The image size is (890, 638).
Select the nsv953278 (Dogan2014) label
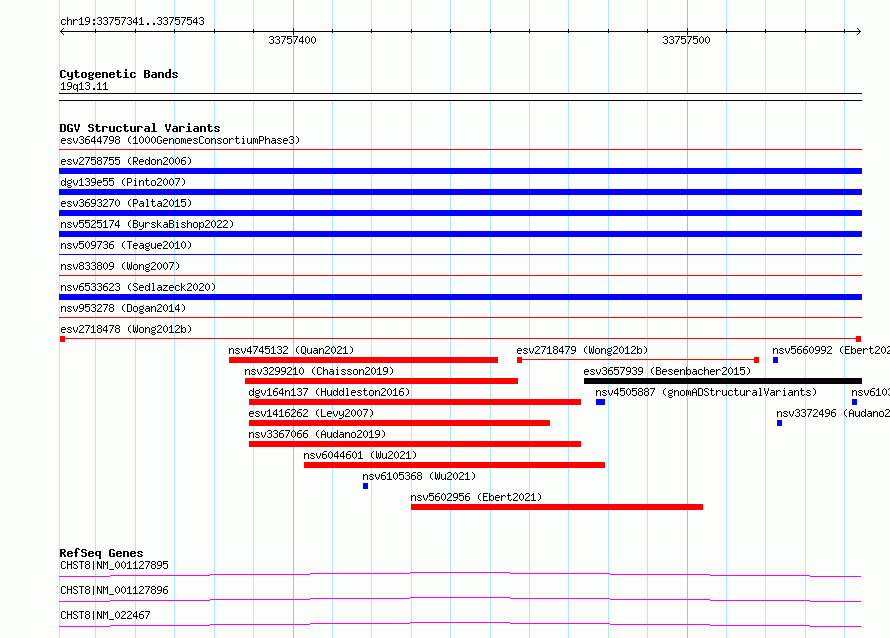point(123,308)
